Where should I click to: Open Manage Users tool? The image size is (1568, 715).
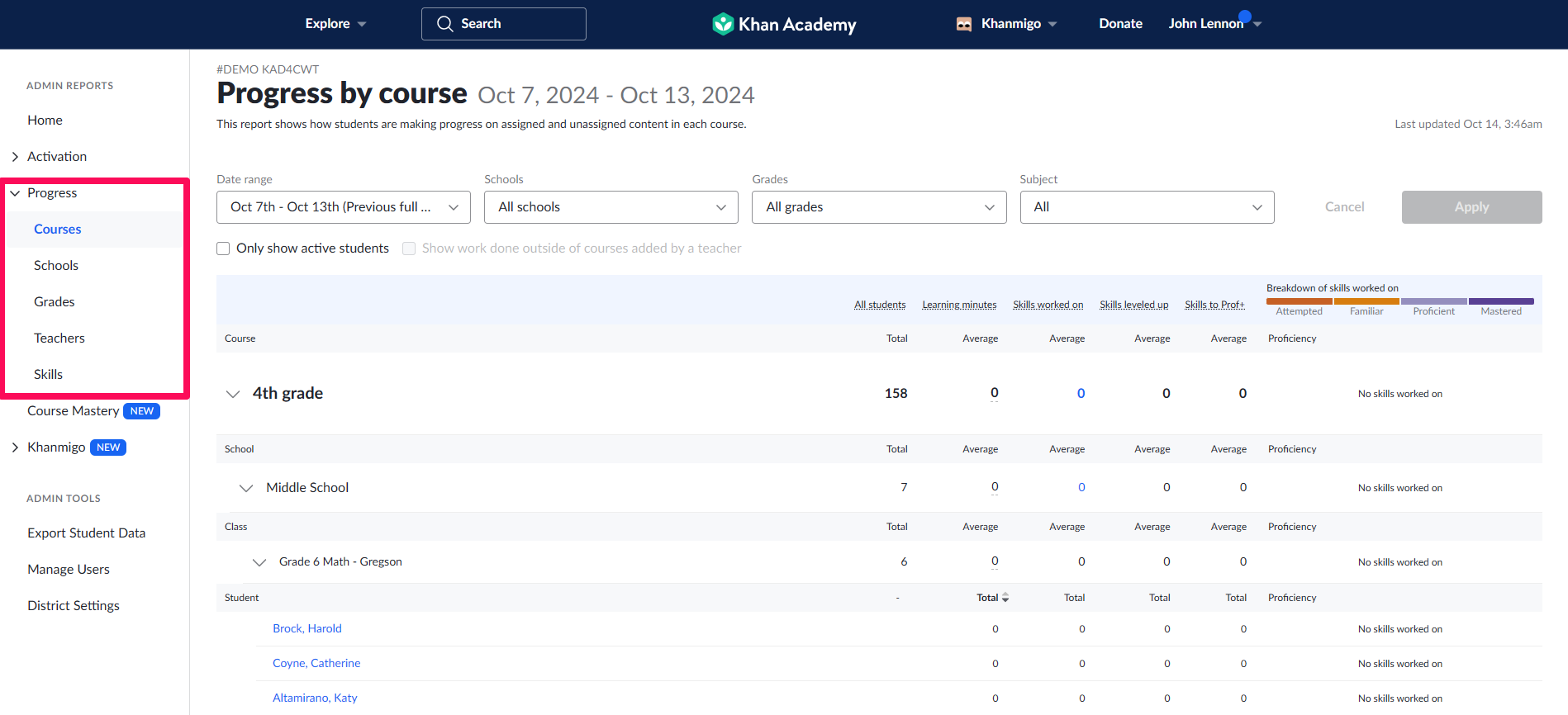[69, 570]
